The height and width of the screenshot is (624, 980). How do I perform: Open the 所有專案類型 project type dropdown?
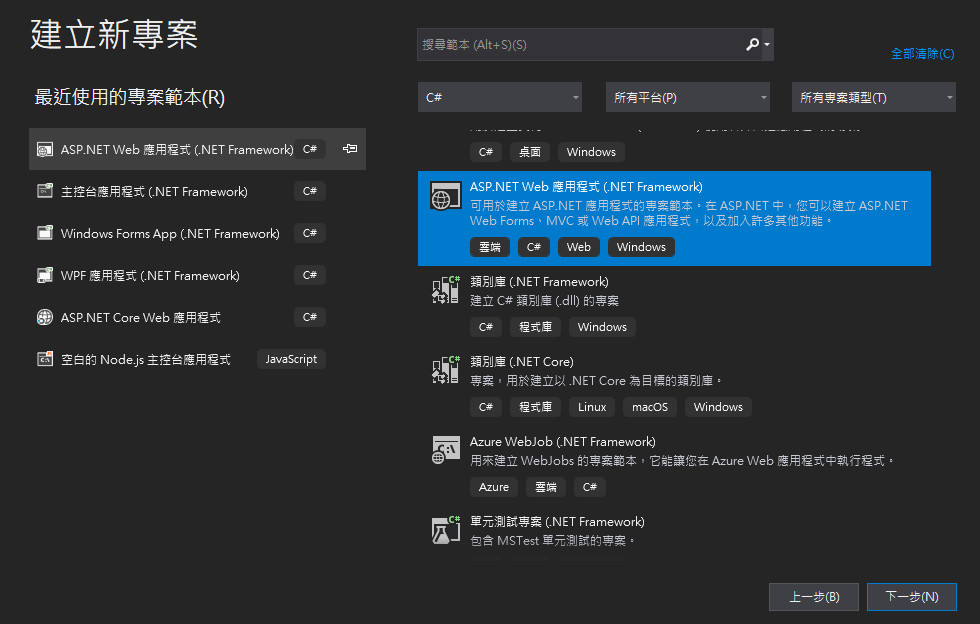pyautogui.click(x=874, y=98)
